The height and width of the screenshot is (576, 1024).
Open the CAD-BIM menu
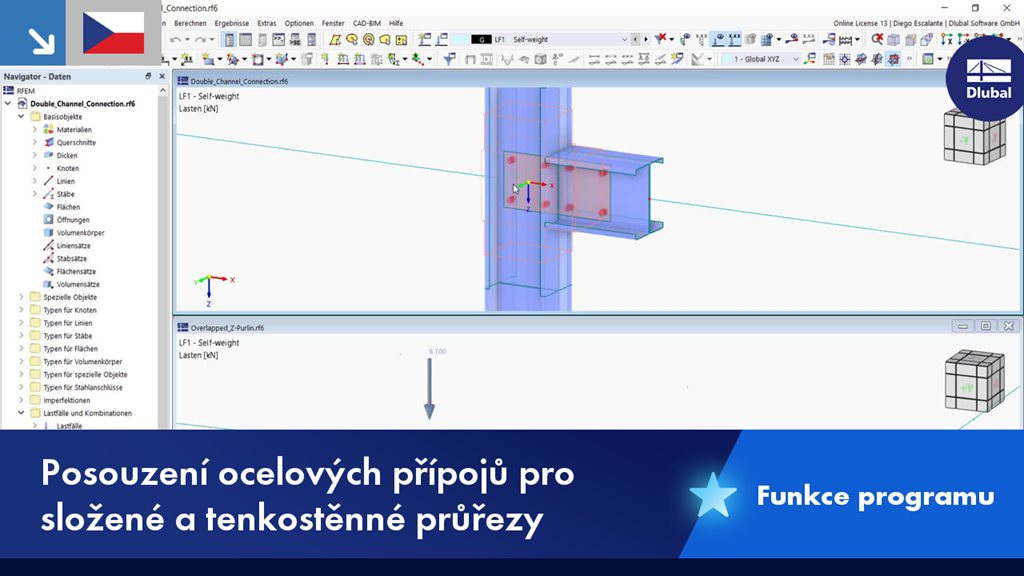point(366,22)
